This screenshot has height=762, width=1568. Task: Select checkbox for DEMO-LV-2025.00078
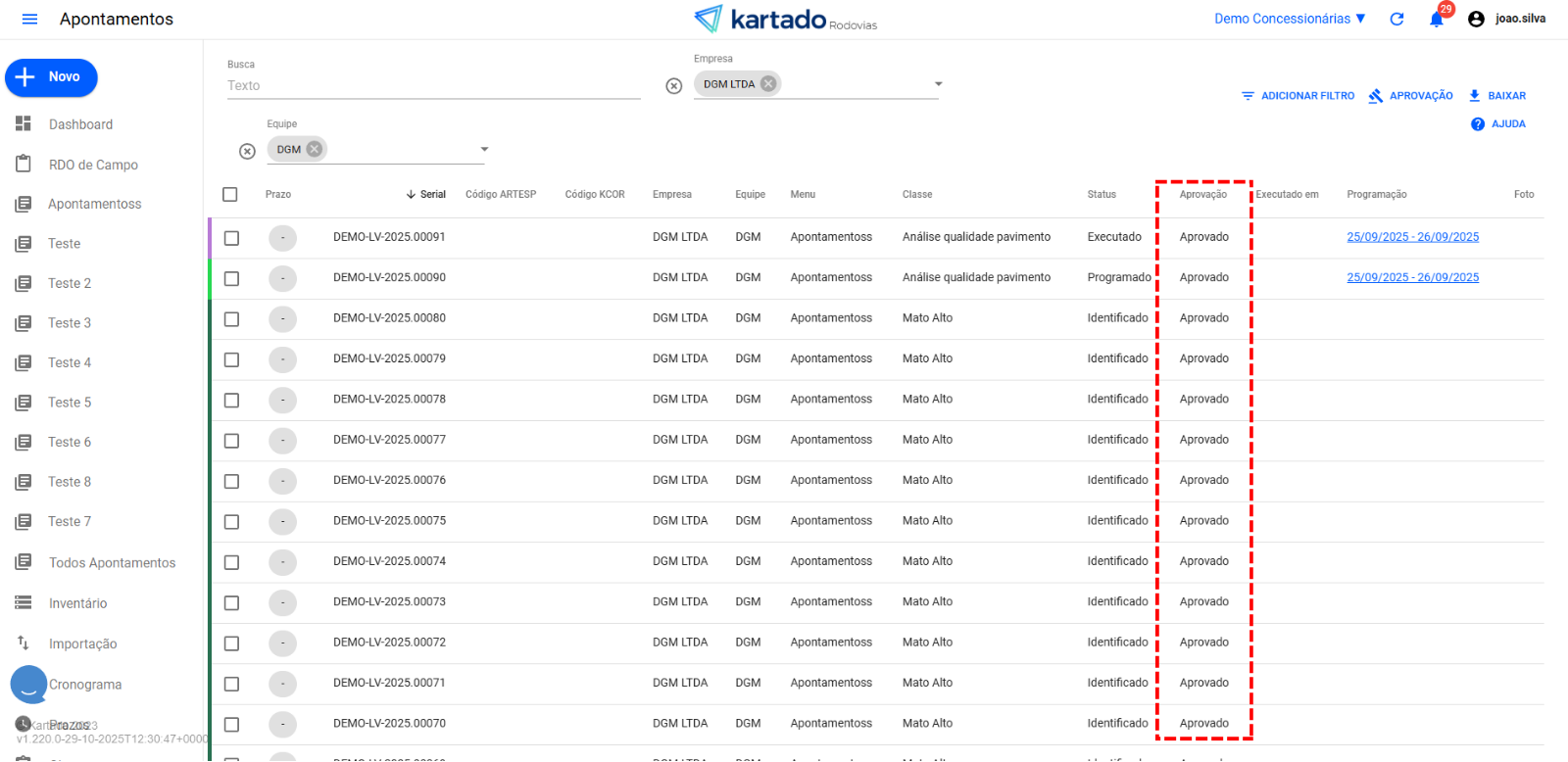click(x=231, y=401)
